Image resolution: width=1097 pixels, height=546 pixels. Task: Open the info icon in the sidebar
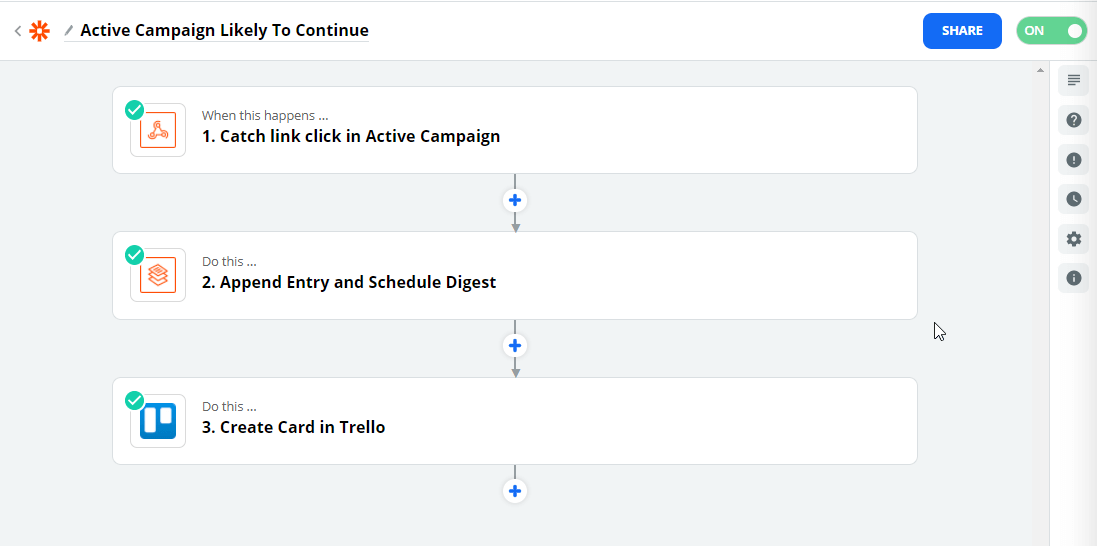1073,278
